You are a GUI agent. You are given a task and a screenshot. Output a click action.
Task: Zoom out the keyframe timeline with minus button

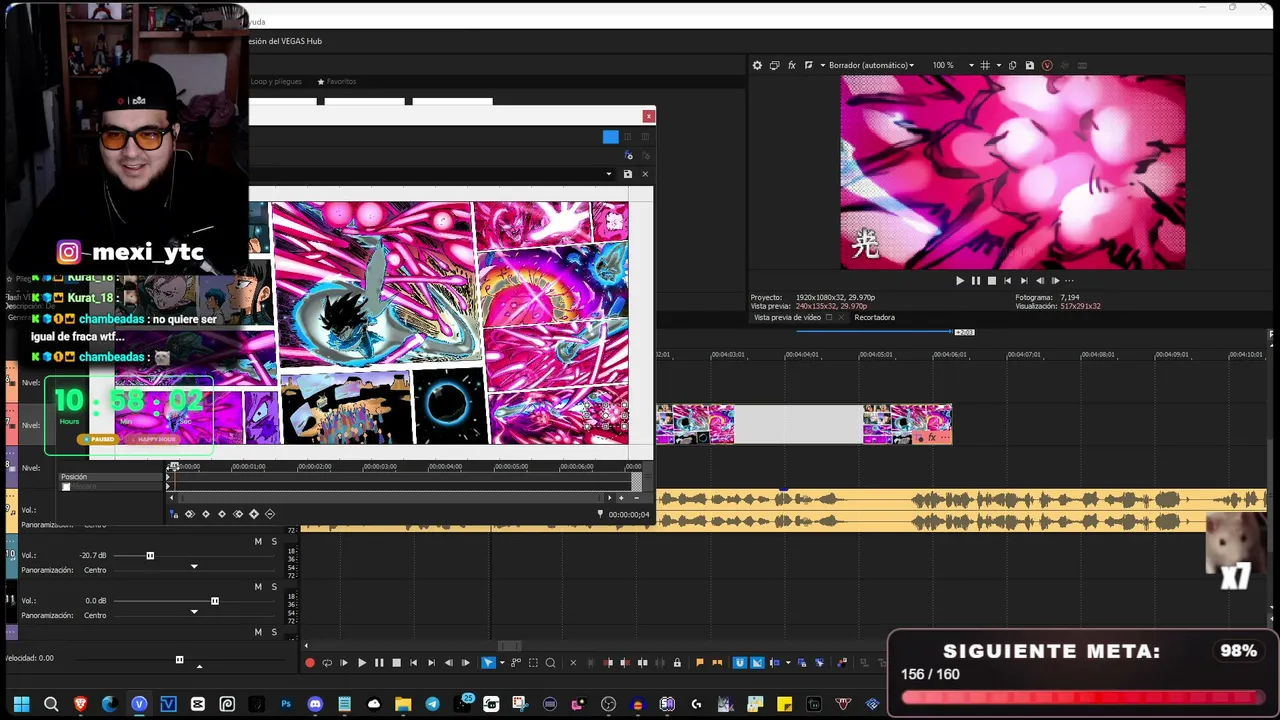click(x=637, y=498)
